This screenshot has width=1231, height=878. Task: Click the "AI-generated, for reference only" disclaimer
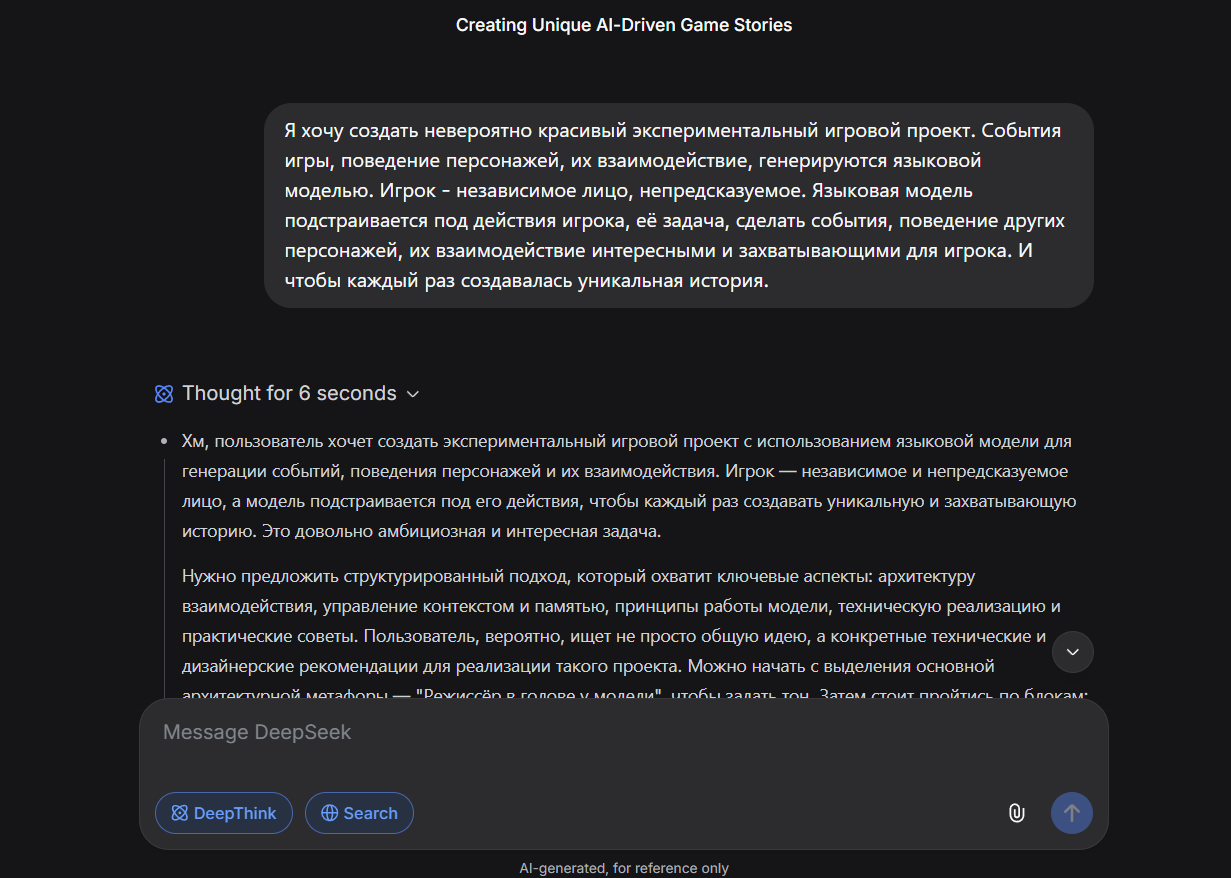click(624, 868)
